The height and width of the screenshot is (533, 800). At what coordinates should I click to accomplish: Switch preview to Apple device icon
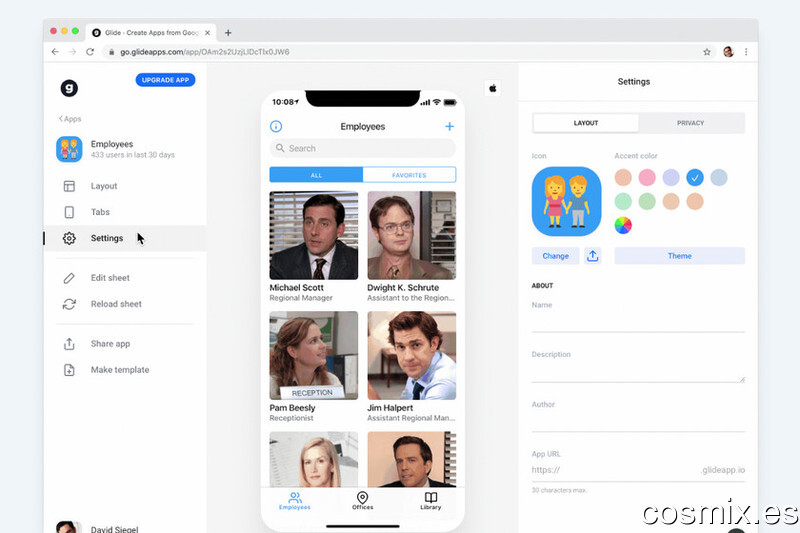click(492, 88)
